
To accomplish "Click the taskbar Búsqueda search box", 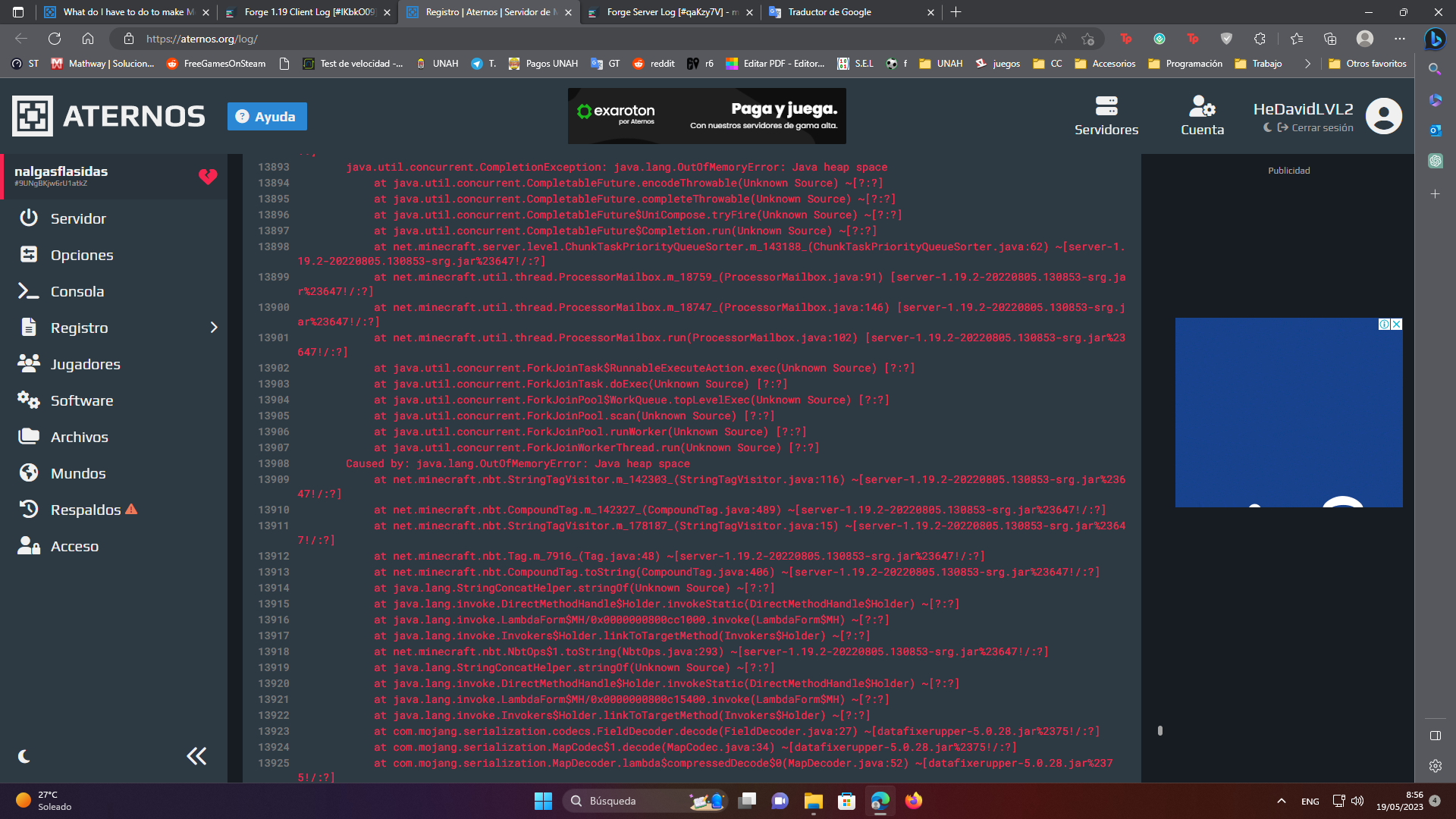I will (645, 801).
